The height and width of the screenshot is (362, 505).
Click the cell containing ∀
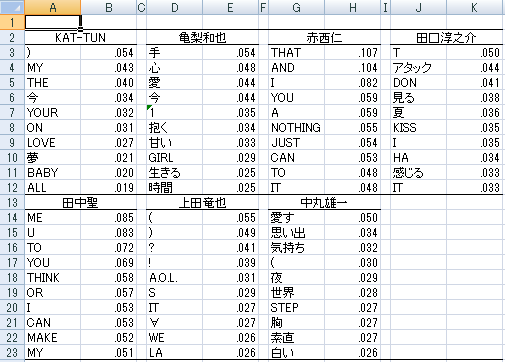coord(174,322)
